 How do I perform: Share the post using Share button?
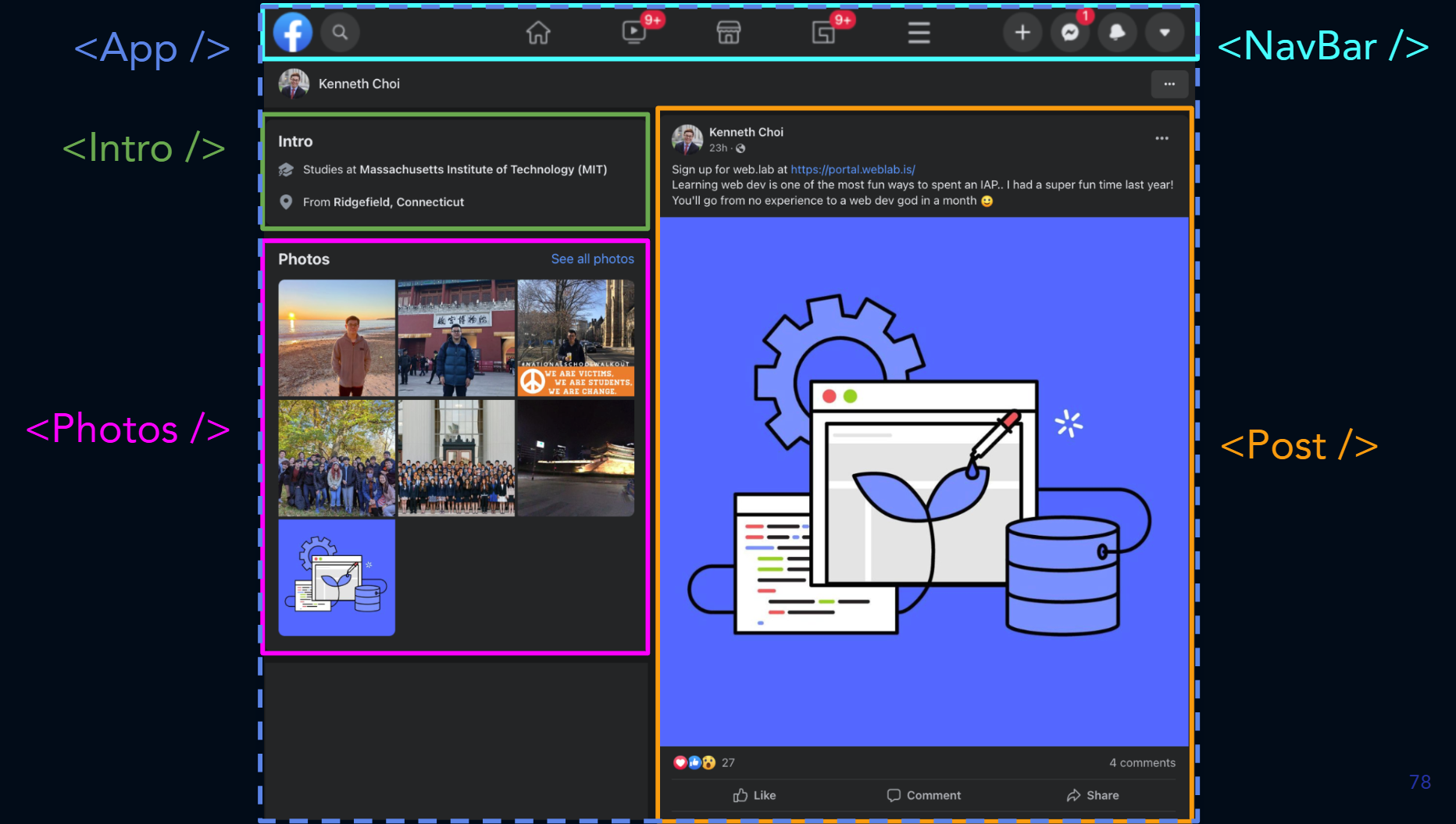pyautogui.click(x=1093, y=795)
